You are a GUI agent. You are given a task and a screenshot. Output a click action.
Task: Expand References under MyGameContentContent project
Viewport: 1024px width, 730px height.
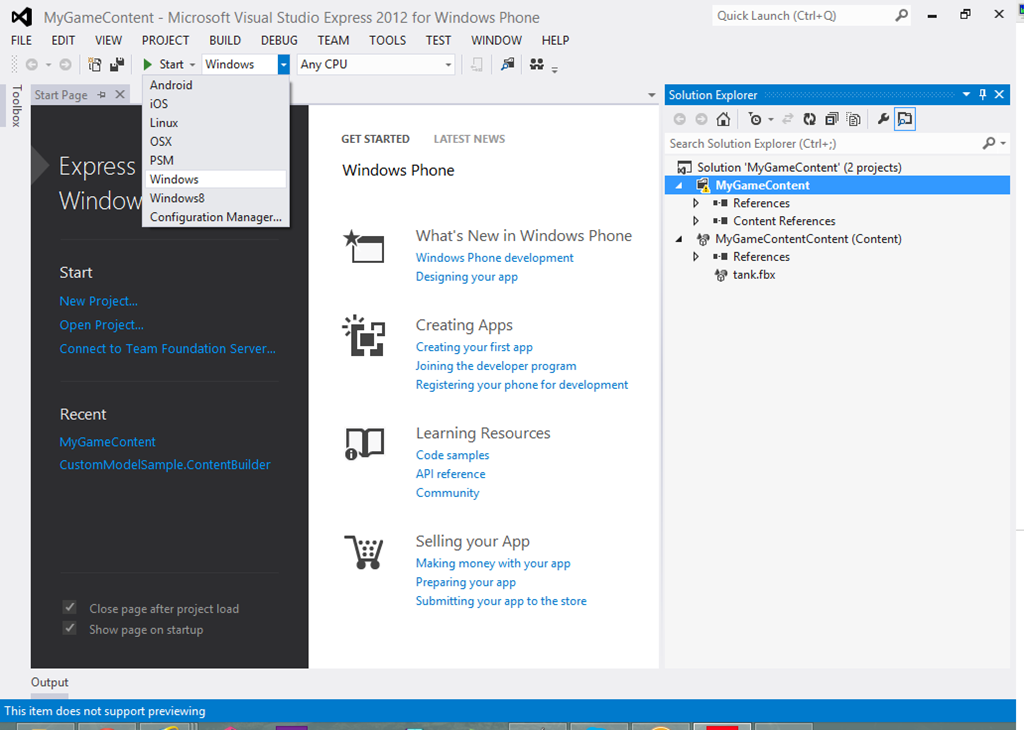pyautogui.click(x=696, y=257)
